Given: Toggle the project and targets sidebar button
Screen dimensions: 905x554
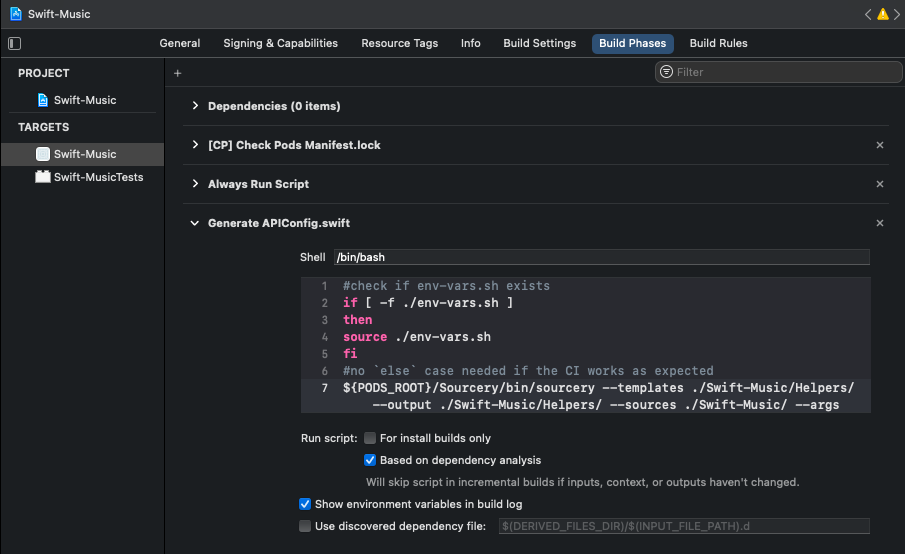Looking at the screenshot, I should point(14,43).
